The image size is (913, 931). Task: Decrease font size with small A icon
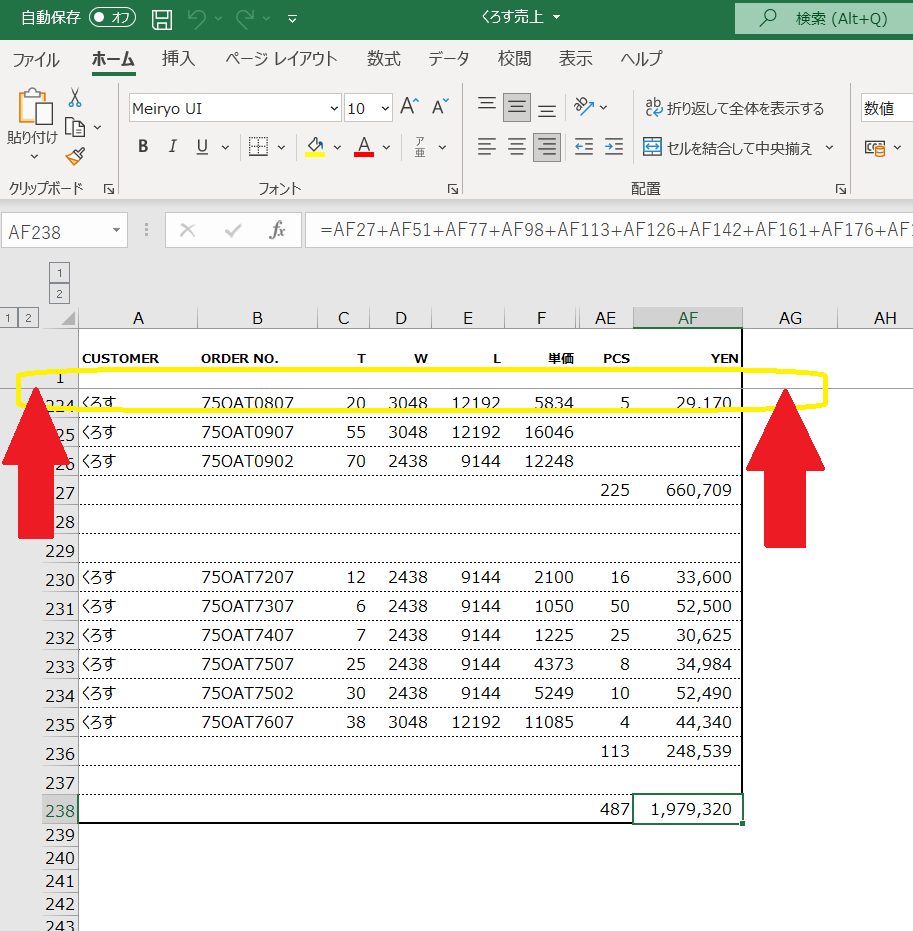440,107
